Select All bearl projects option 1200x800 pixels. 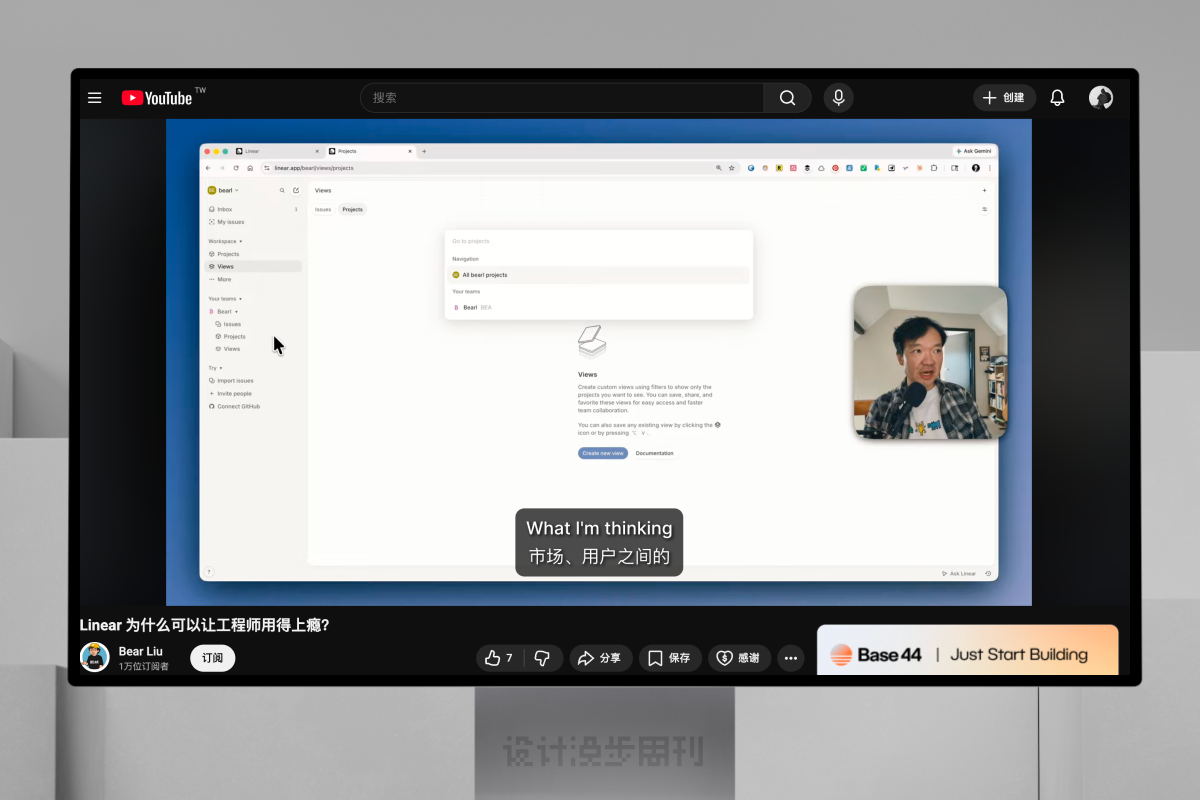click(598, 275)
